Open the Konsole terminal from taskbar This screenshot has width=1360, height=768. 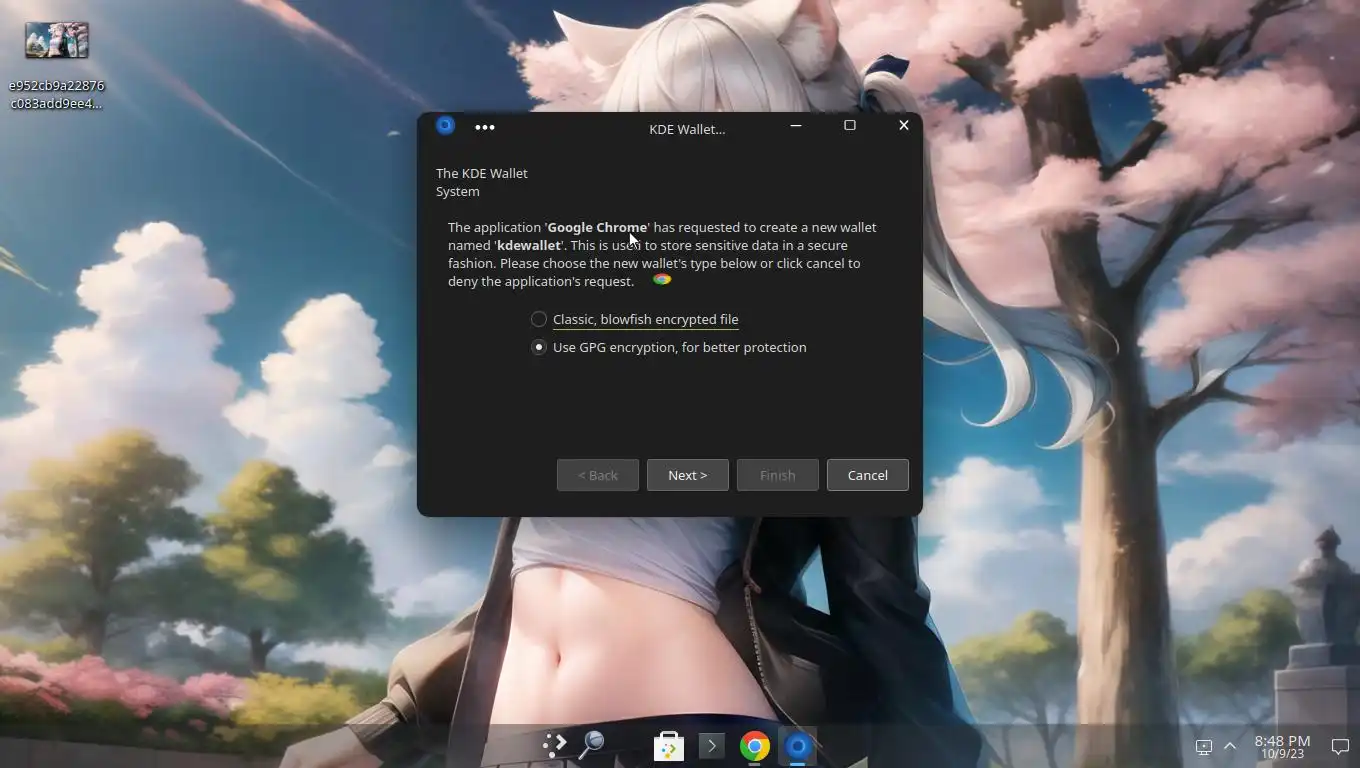pos(712,745)
